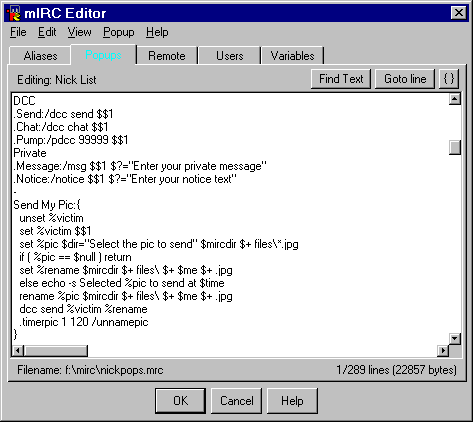Click the 'Editing: Nick List' label
This screenshot has height=422, width=473.
57,80
